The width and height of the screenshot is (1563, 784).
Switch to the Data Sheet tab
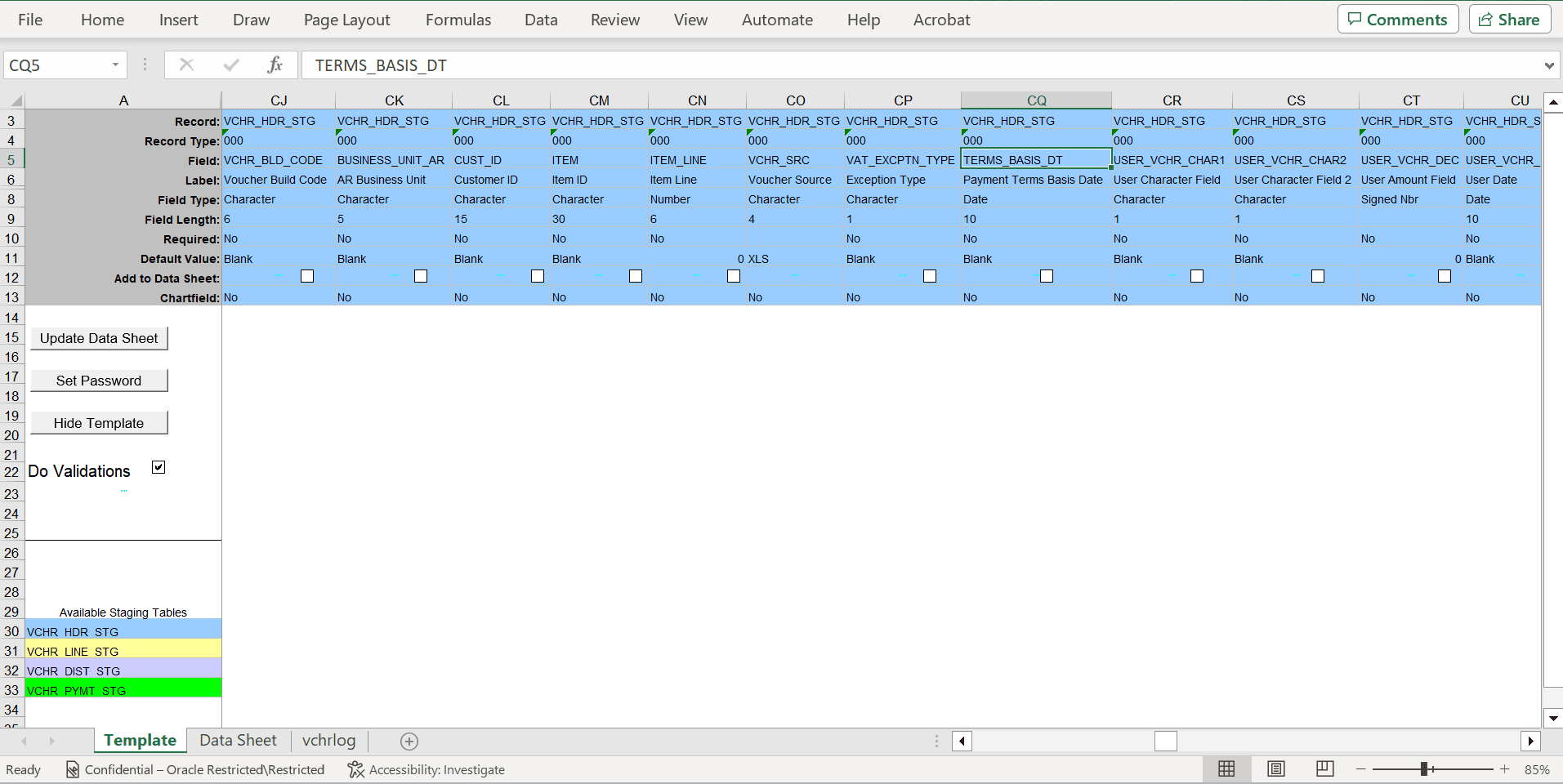[237, 740]
